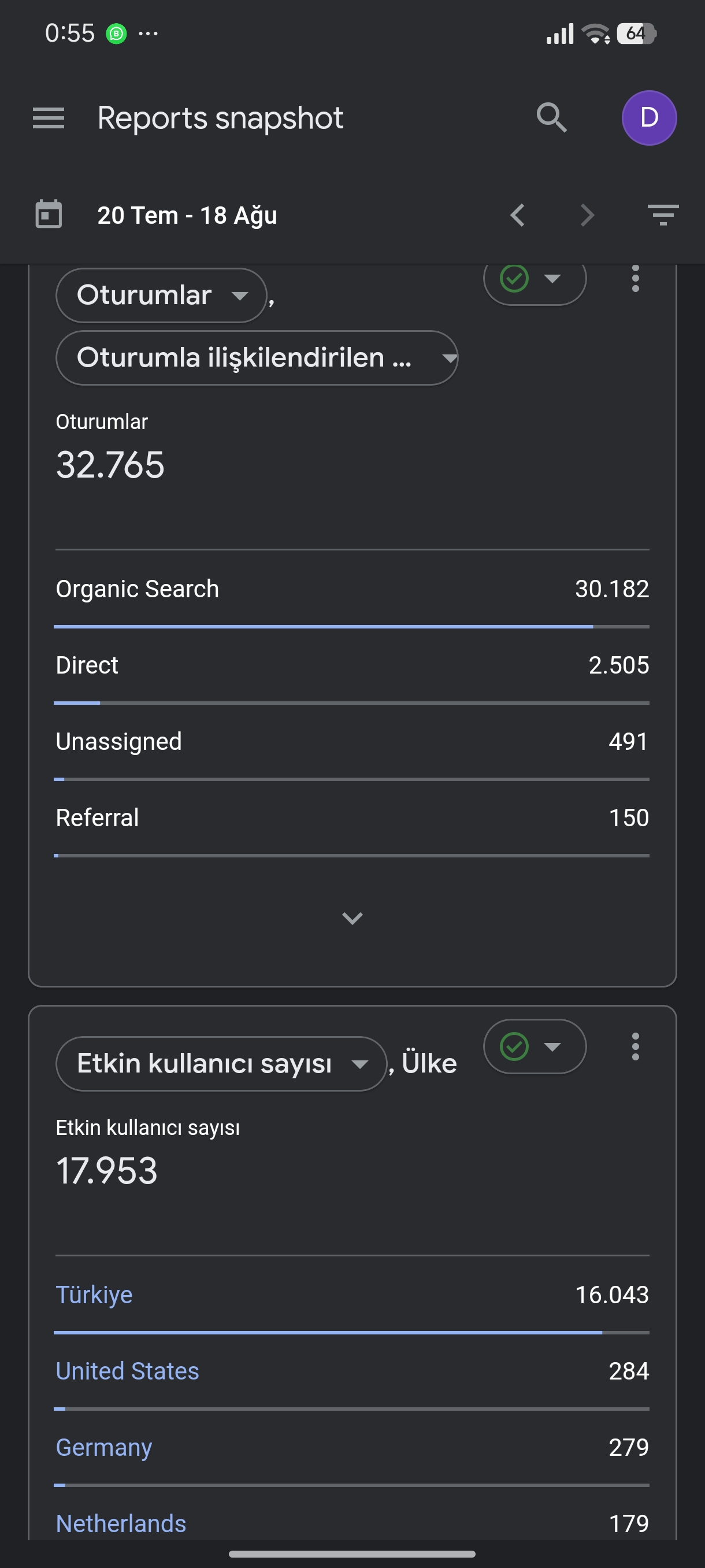Screen dimensions: 705x1568
Task: Open Germany country link
Action: coord(104,1448)
